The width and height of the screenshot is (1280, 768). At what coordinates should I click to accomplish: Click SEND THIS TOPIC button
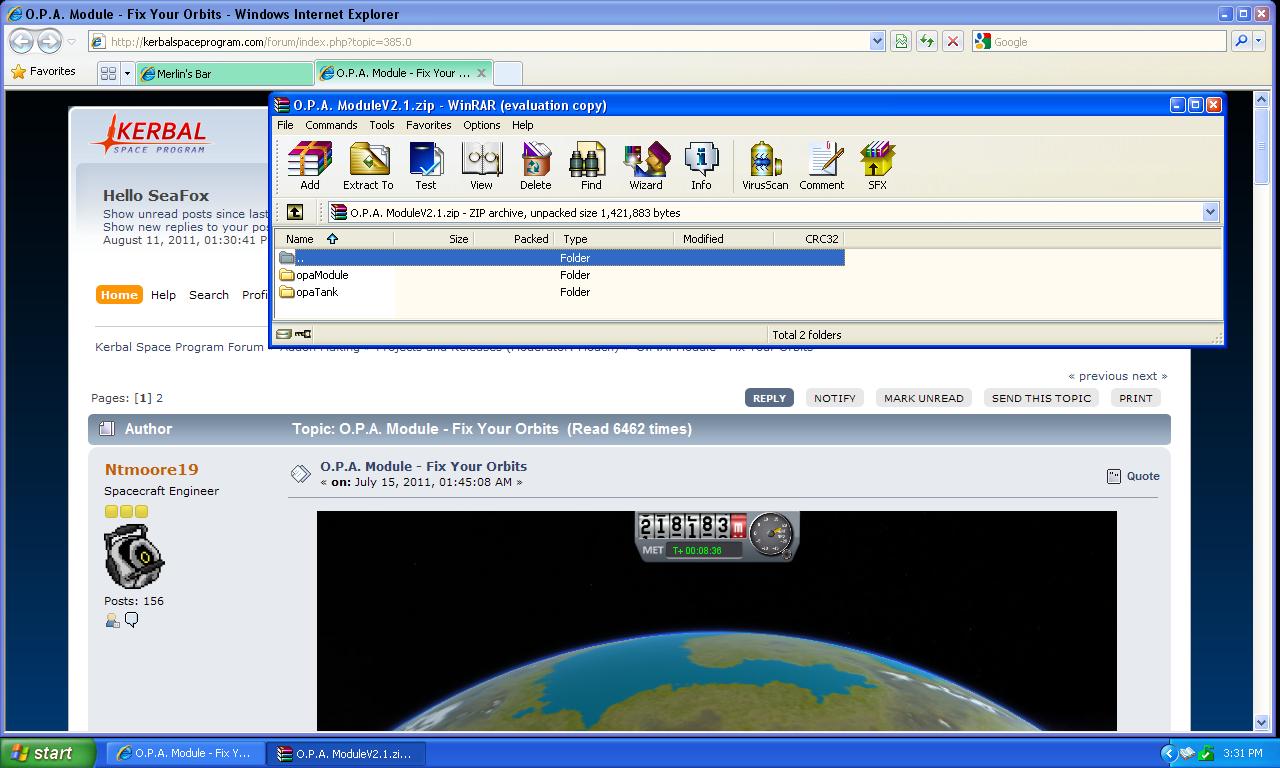(x=1041, y=398)
